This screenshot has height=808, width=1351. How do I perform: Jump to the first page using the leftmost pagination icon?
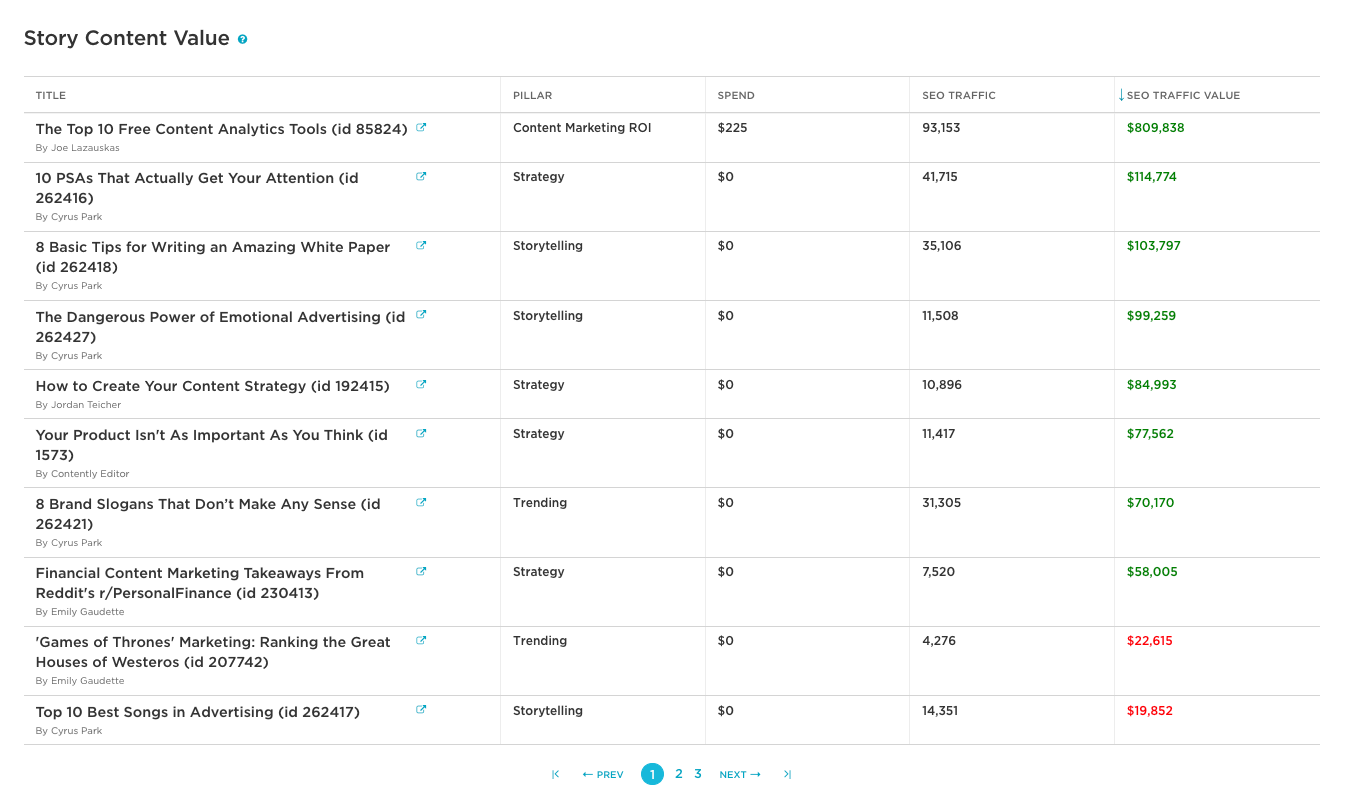[555, 773]
